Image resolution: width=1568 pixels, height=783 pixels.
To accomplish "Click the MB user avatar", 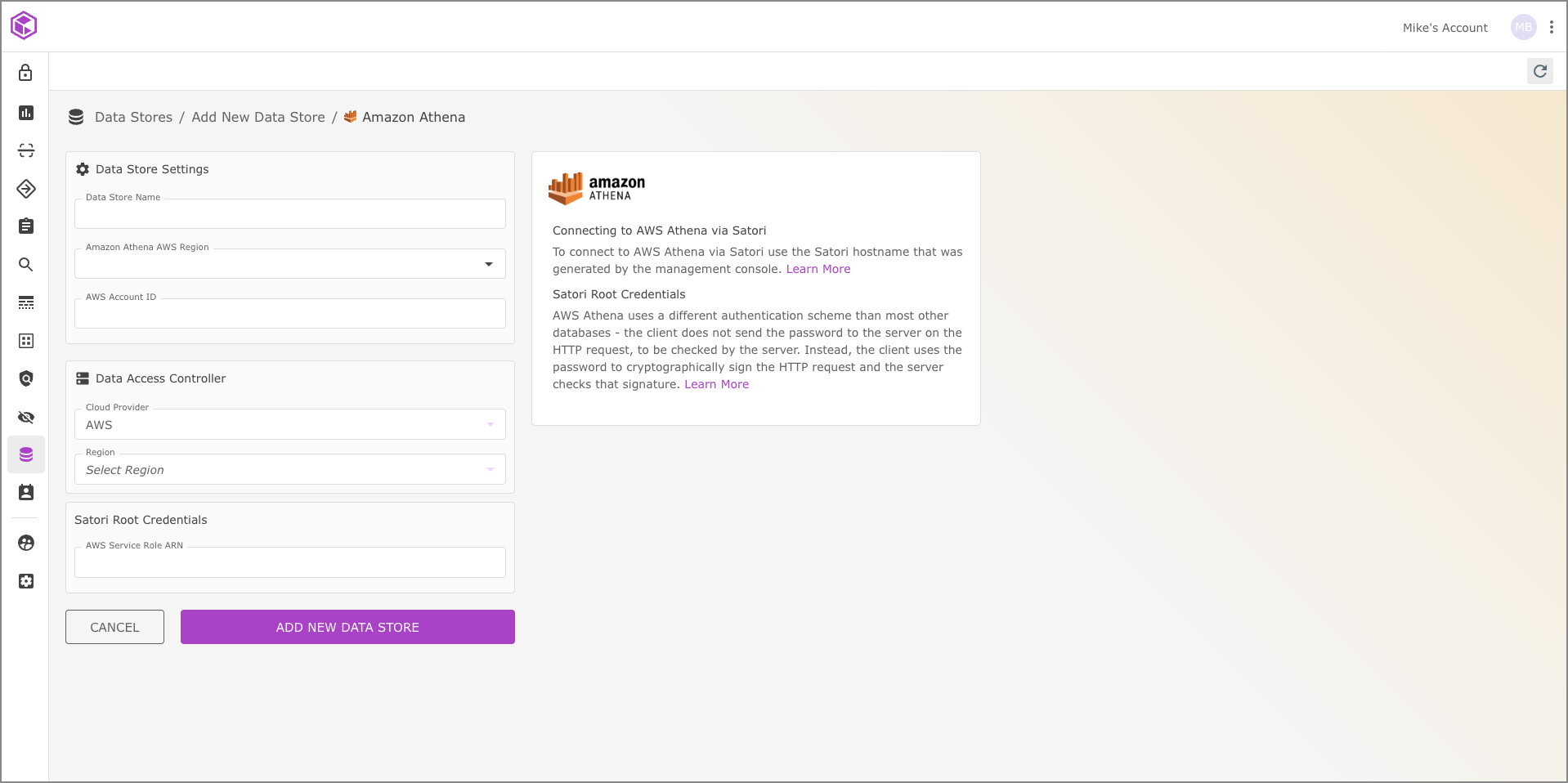I will click(x=1523, y=27).
